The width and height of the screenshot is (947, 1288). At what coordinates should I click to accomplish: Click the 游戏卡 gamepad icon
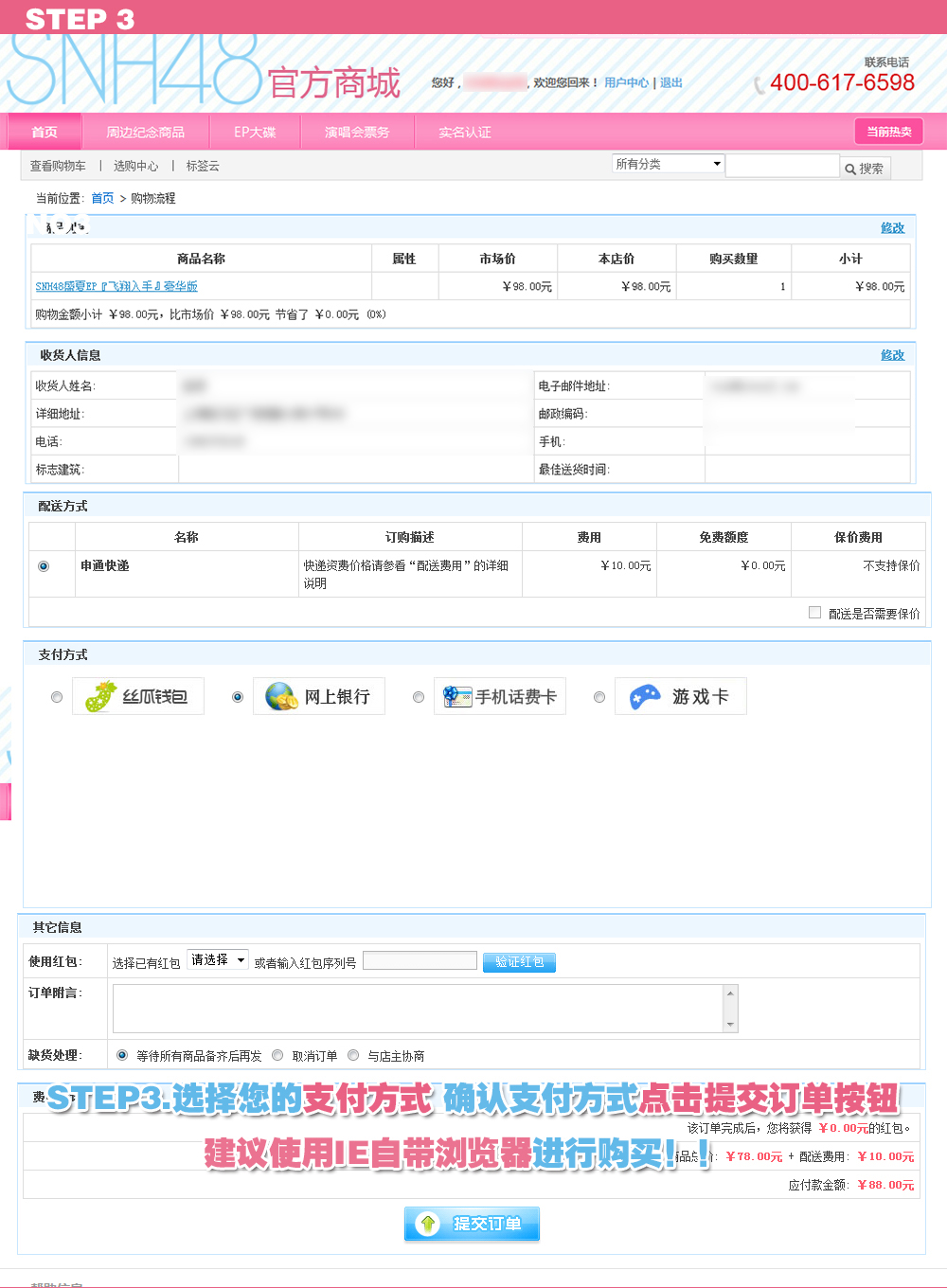[645, 696]
